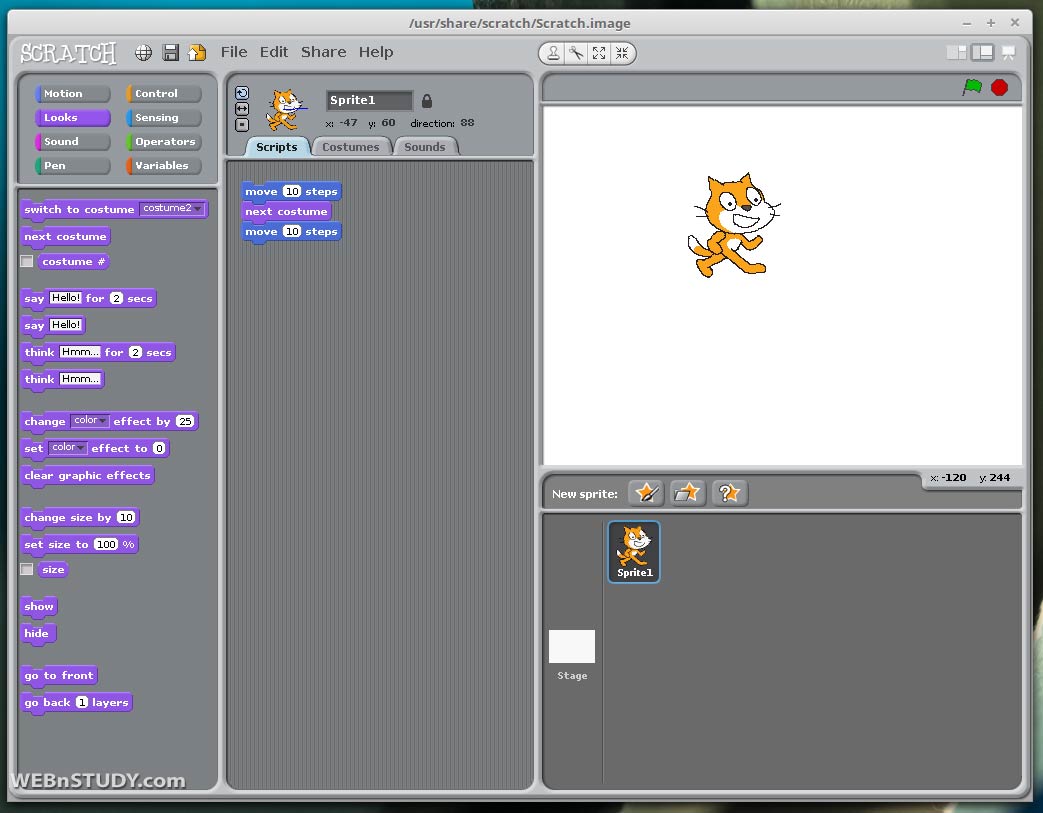This screenshot has width=1043, height=813.
Task: Click the '25' value in change effect block
Action: [x=185, y=421]
